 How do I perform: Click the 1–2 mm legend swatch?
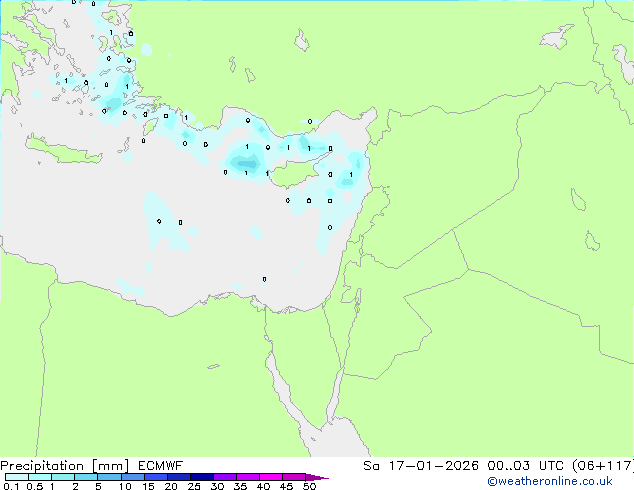[63, 477]
